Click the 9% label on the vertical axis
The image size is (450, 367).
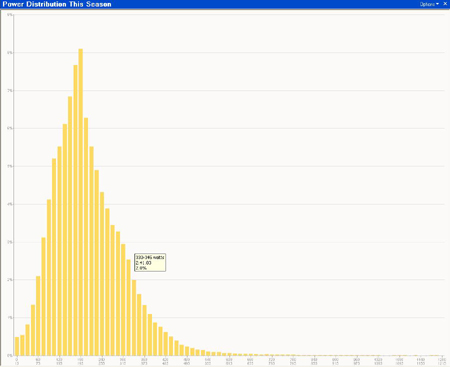tap(10, 15)
